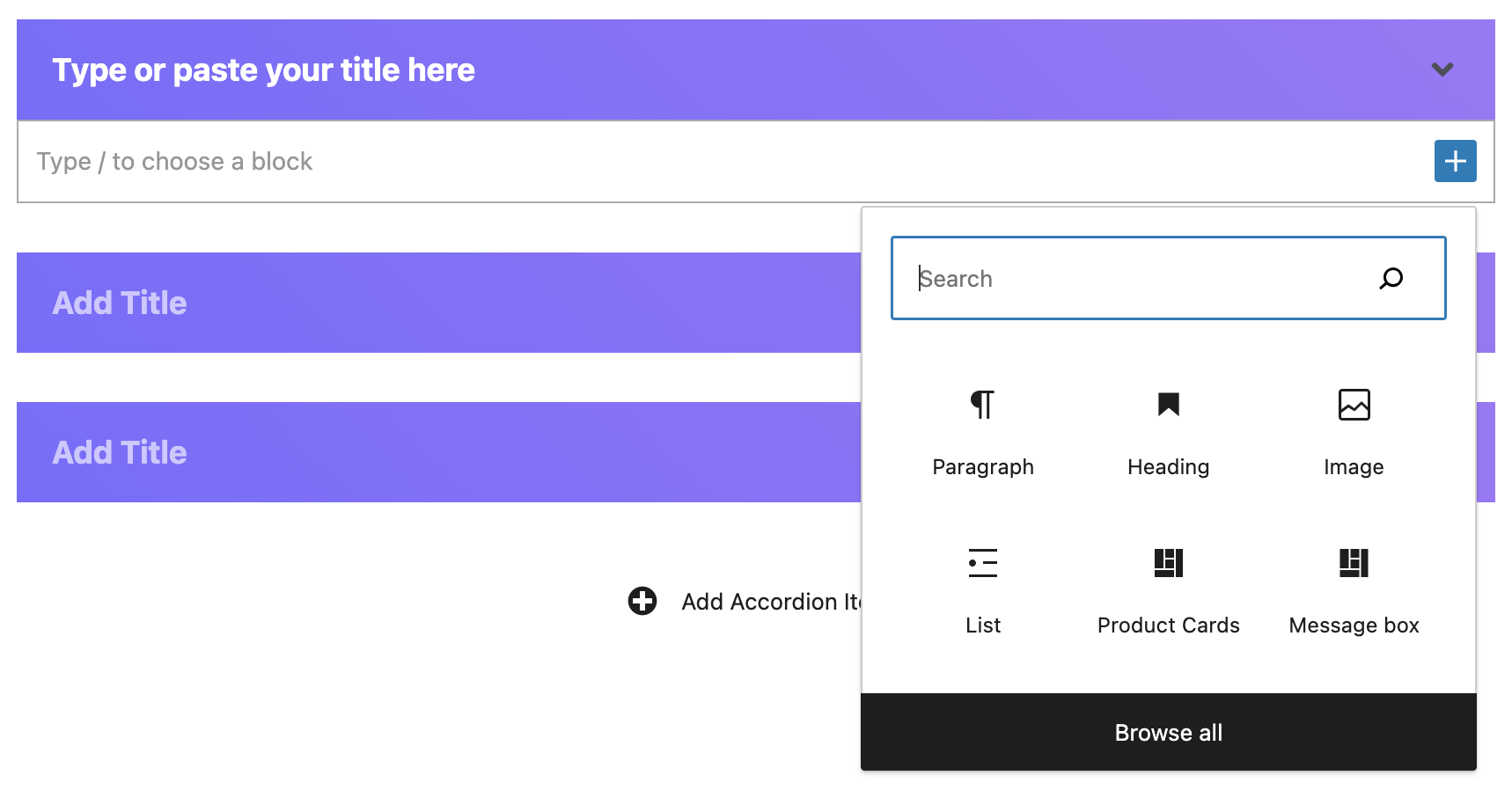Image resolution: width=1512 pixels, height=790 pixels.
Task: Add the Product Cards block icon
Action: tap(1168, 563)
